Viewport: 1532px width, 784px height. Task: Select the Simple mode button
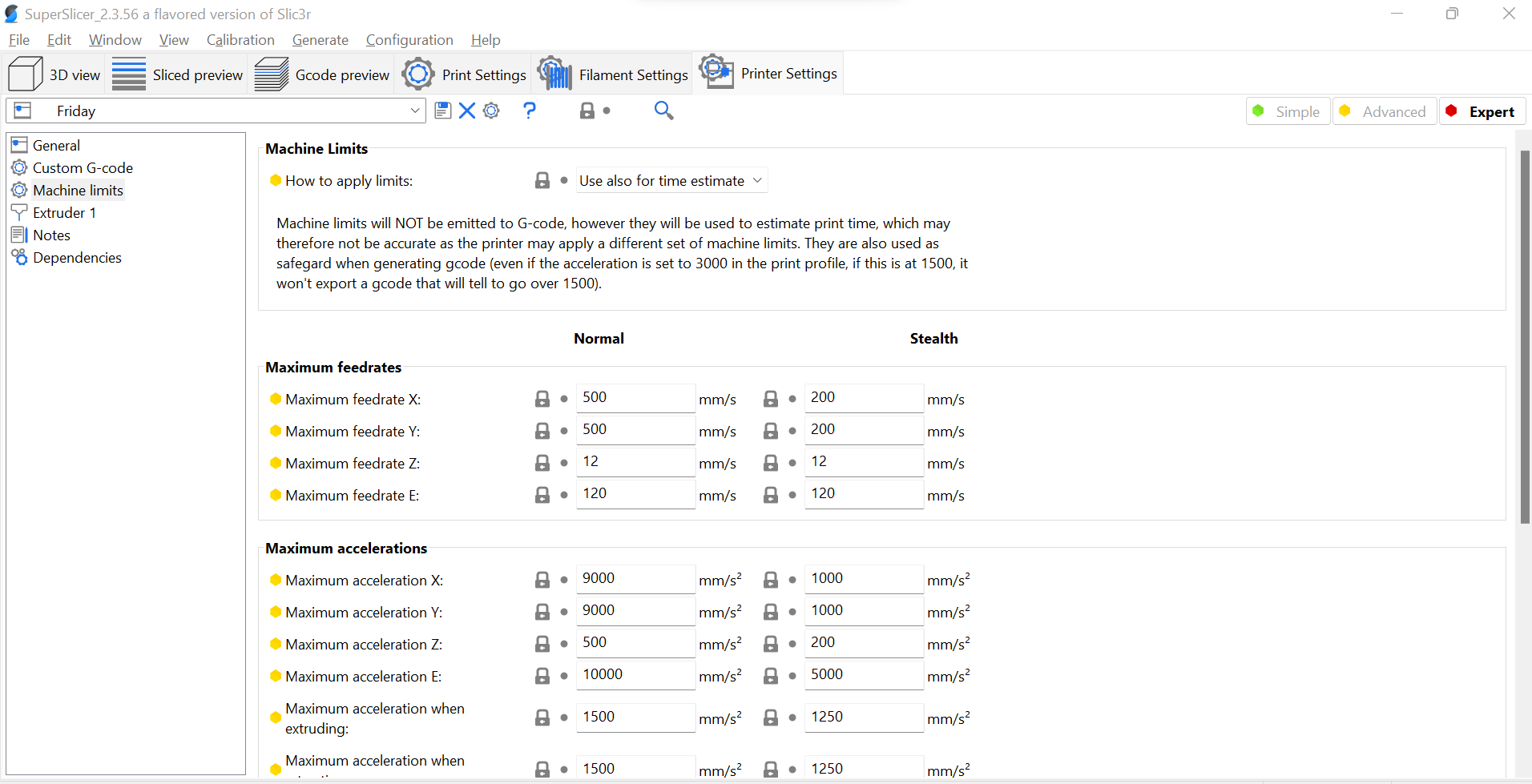(1288, 111)
